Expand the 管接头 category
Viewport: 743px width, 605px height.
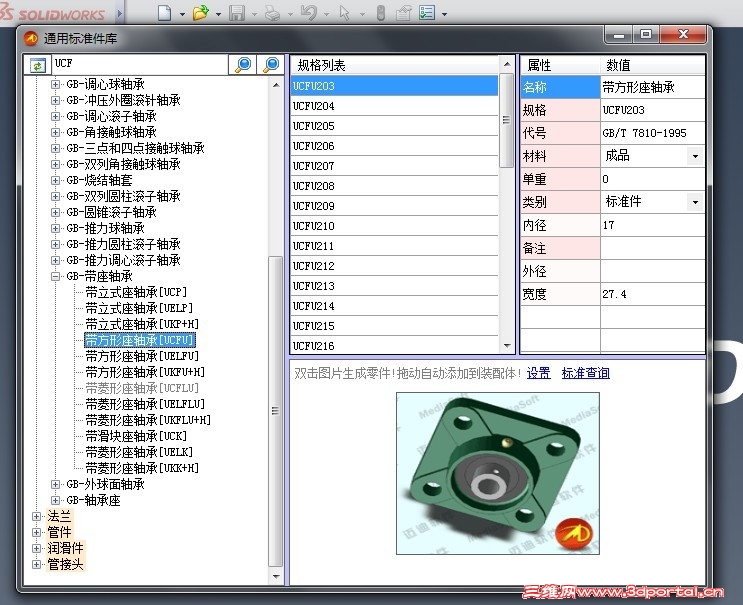pos(36,564)
